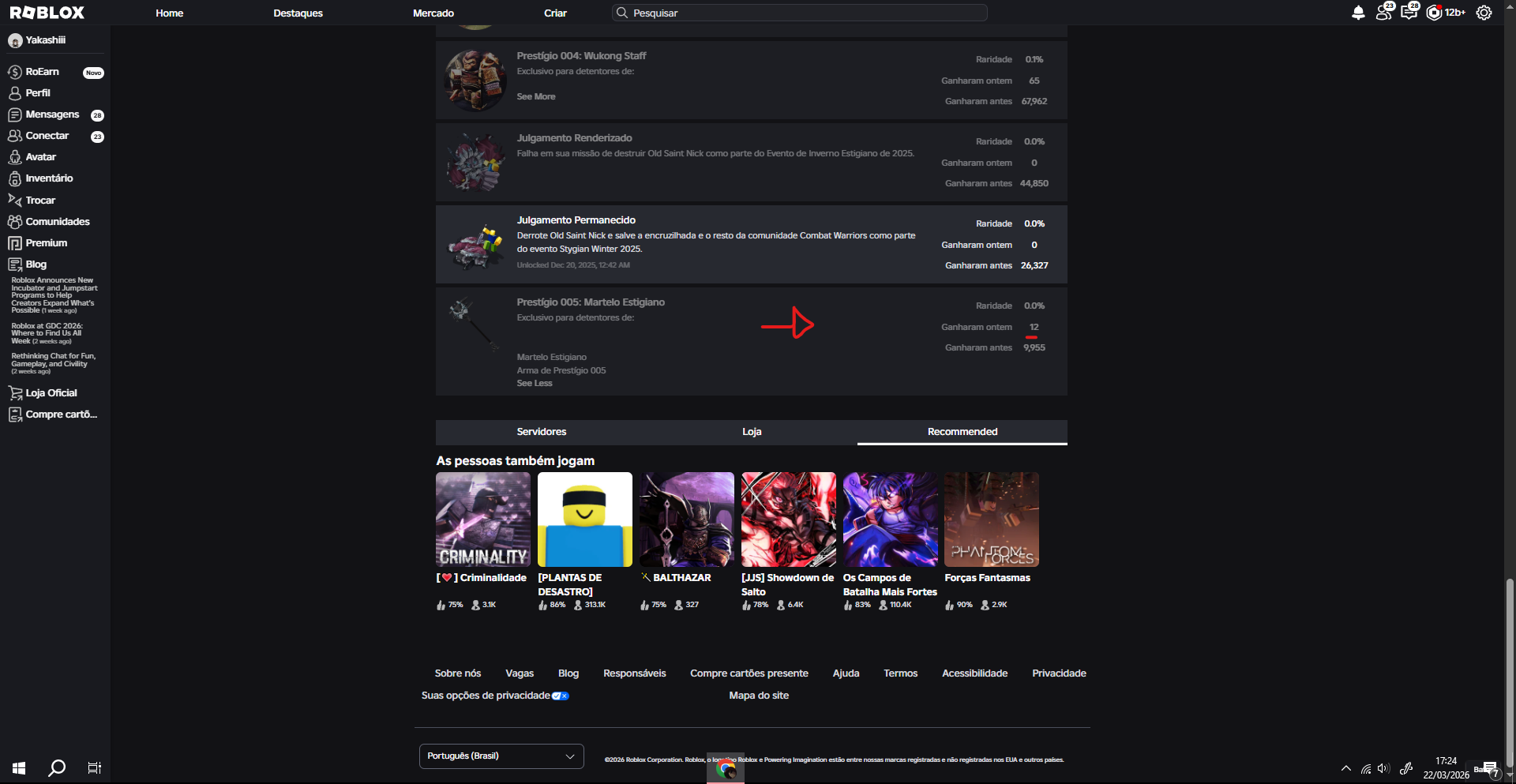Click the search magnifier icon
Viewport: 1516px width, 784px height.
[622, 13]
